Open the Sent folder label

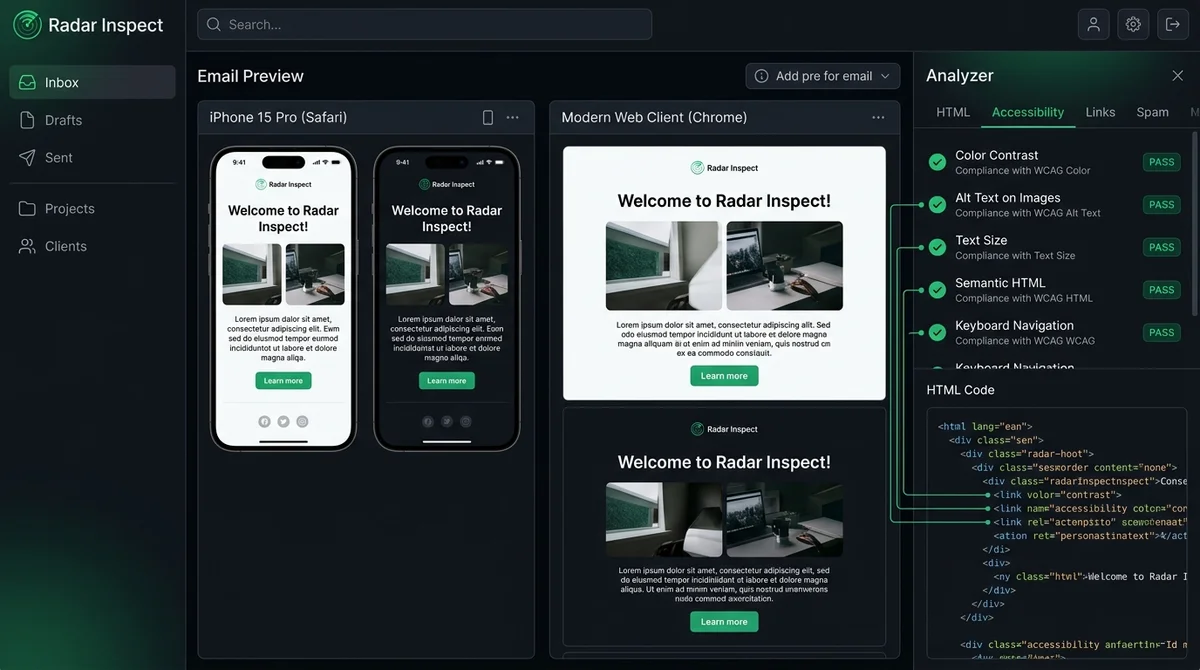coord(59,157)
